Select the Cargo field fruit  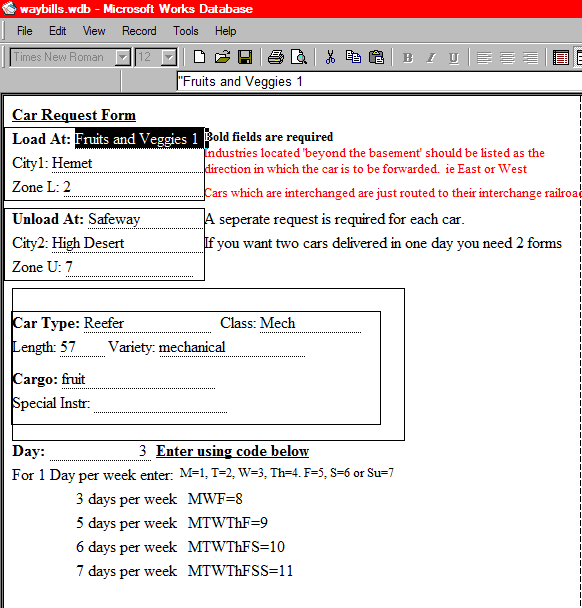click(138, 379)
